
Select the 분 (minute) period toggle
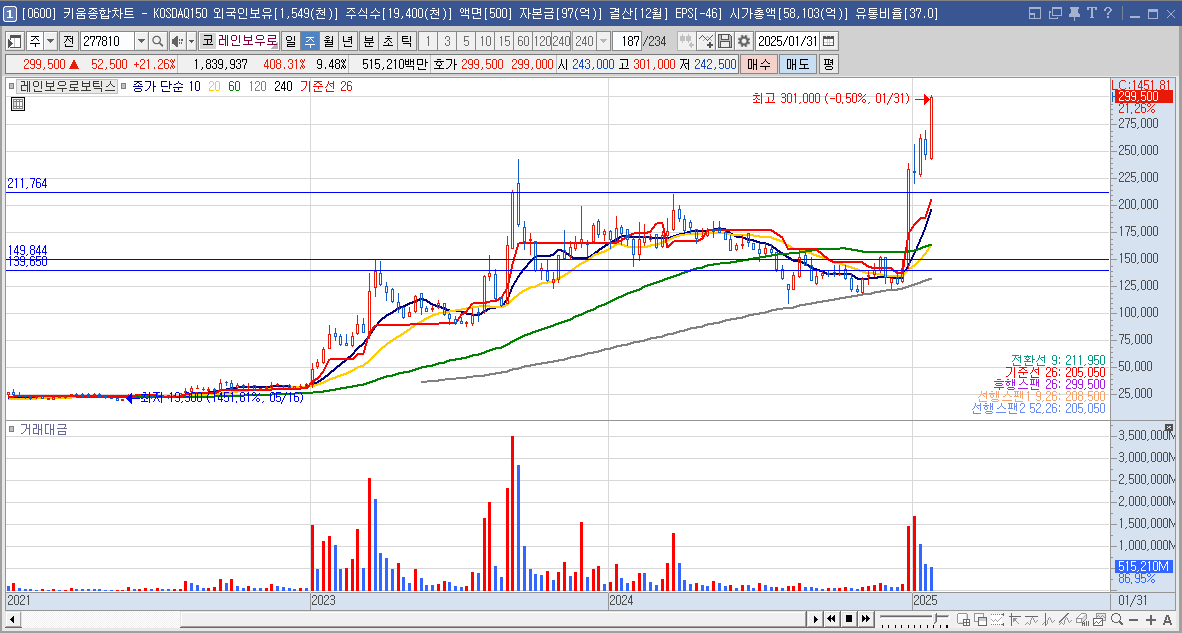369,41
